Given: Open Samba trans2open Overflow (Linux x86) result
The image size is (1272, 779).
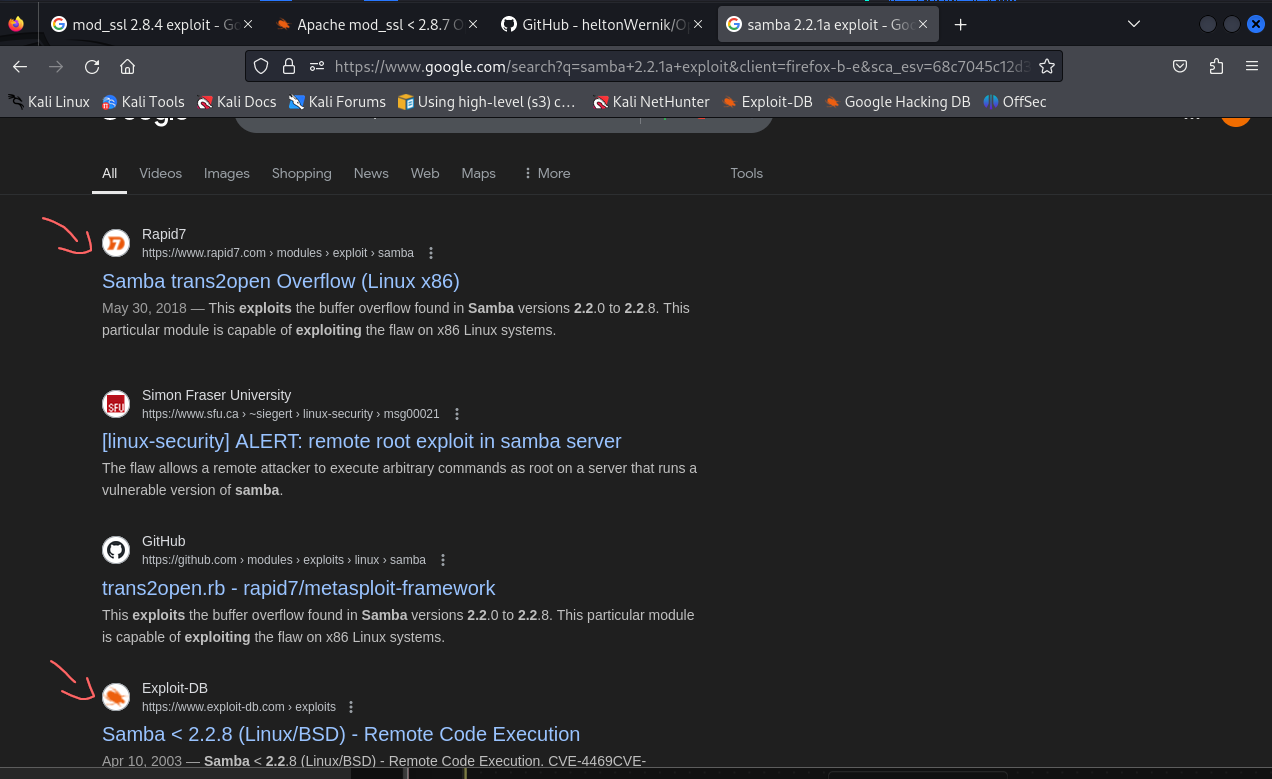Looking at the screenshot, I should pos(281,281).
